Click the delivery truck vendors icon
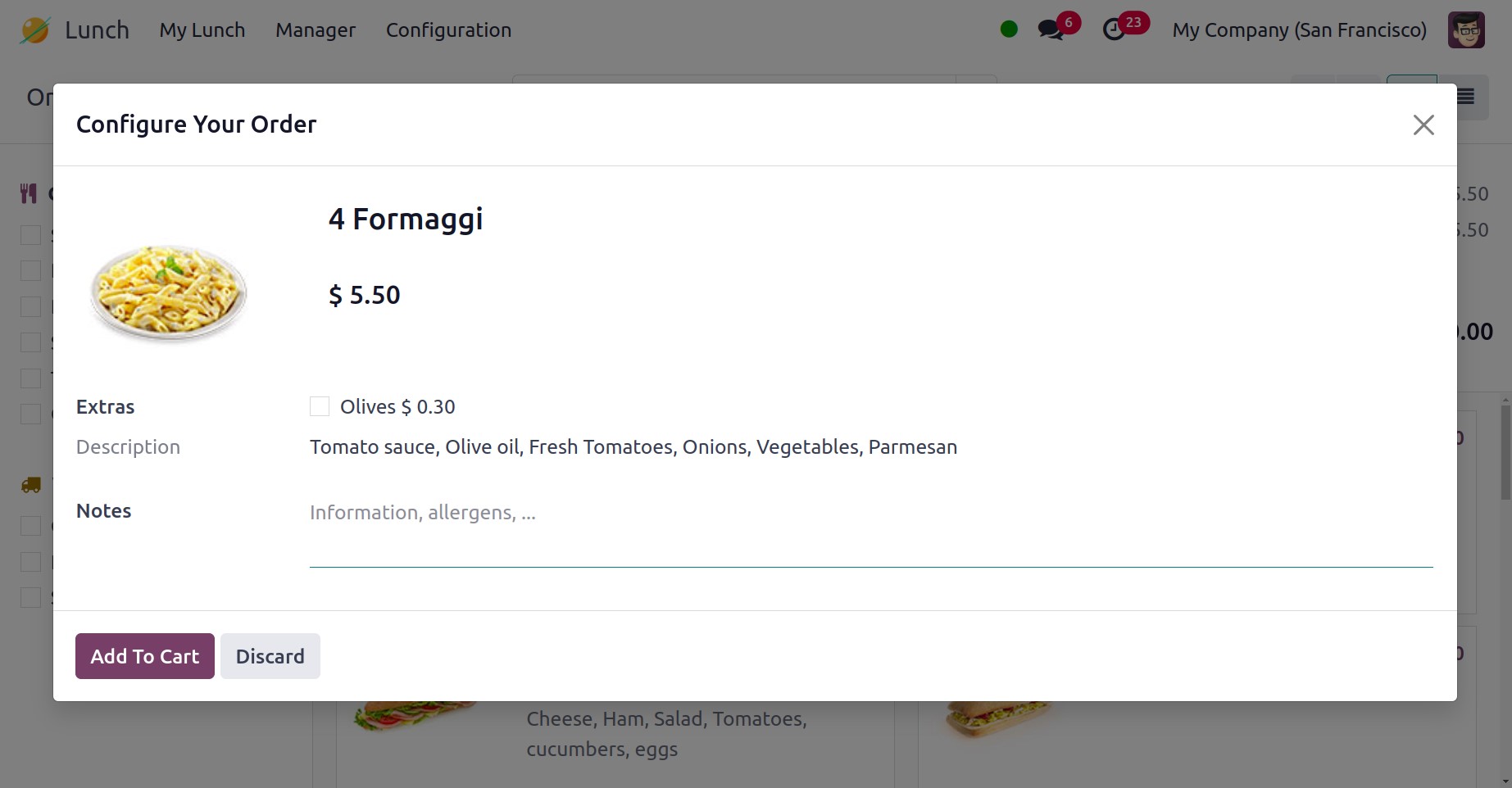 [30, 485]
